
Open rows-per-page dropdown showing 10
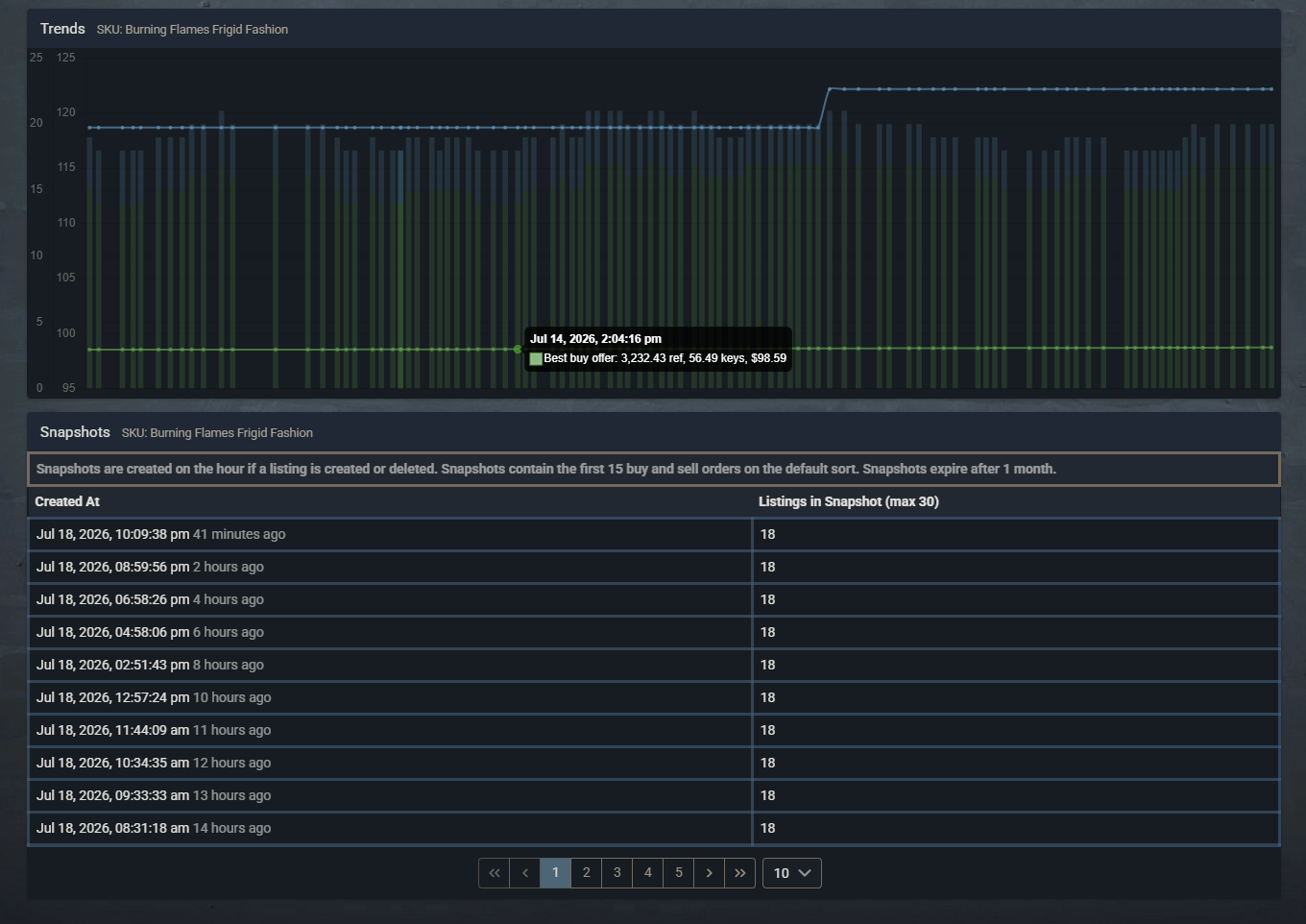(x=791, y=873)
